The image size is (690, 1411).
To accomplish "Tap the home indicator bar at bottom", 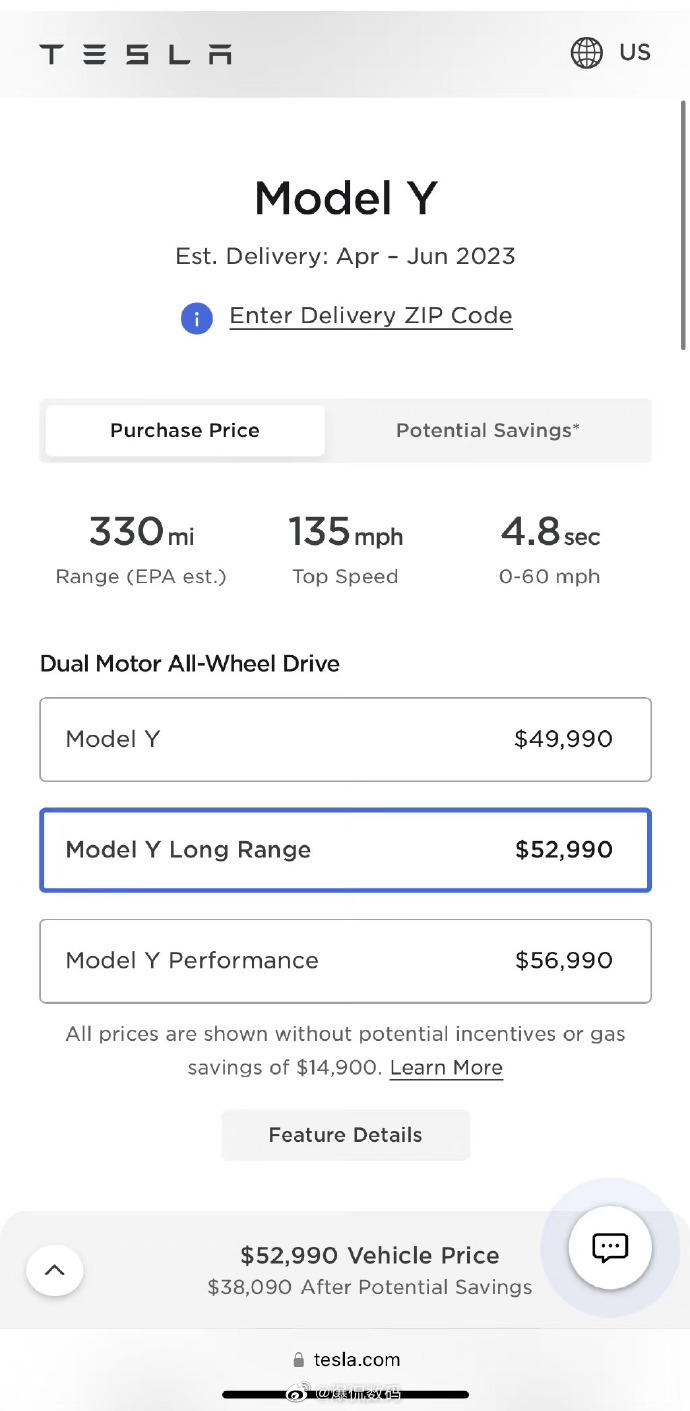I will coord(345,1394).
